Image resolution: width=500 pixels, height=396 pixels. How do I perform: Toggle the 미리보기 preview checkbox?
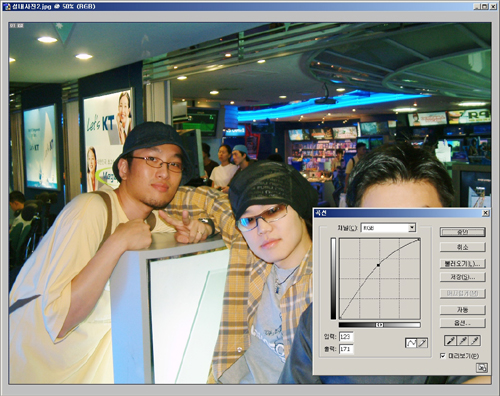[443, 356]
